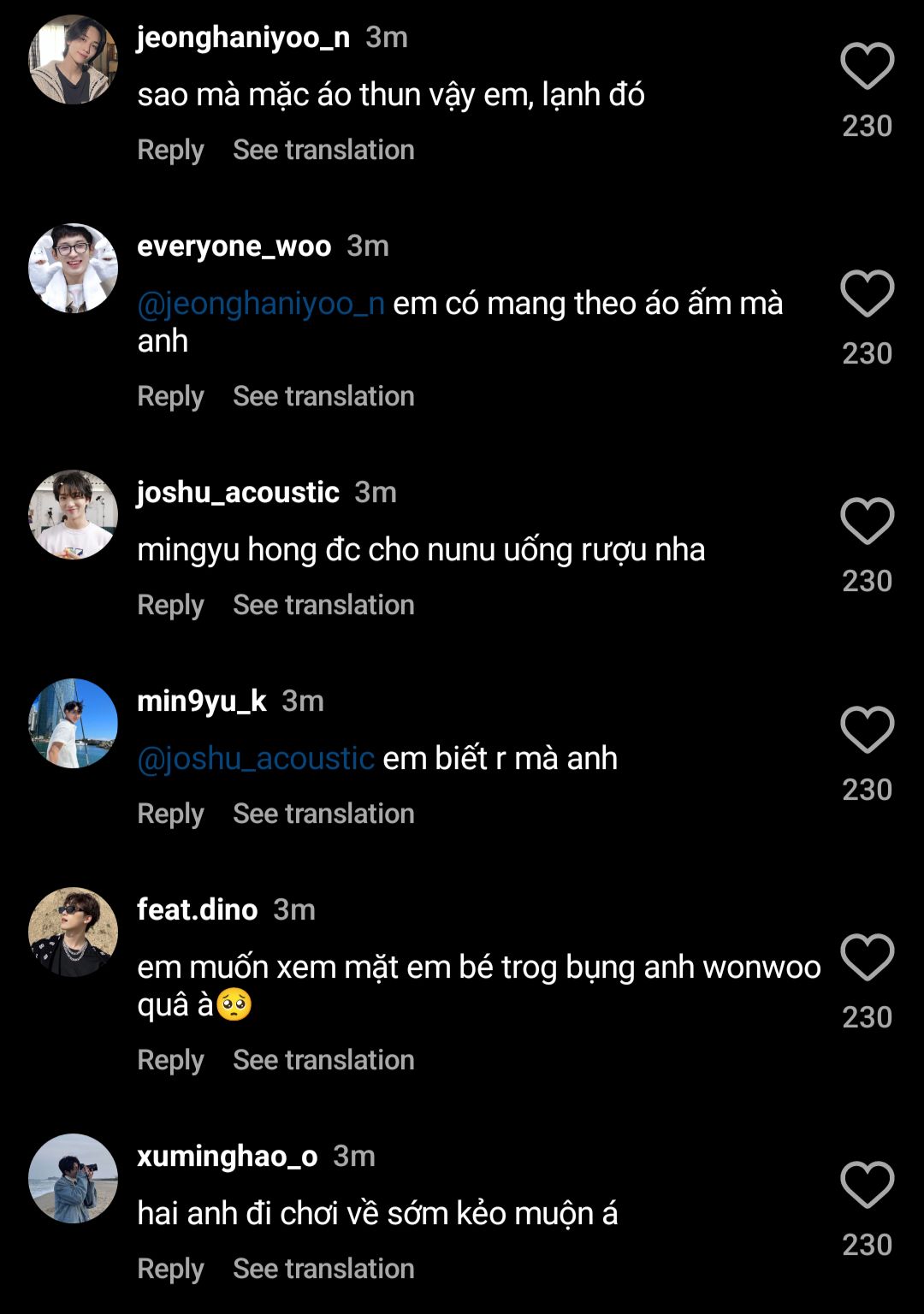The width and height of the screenshot is (924, 1314).
Task: Like joshu_acoustic's comment about nunu
Action: point(867,521)
